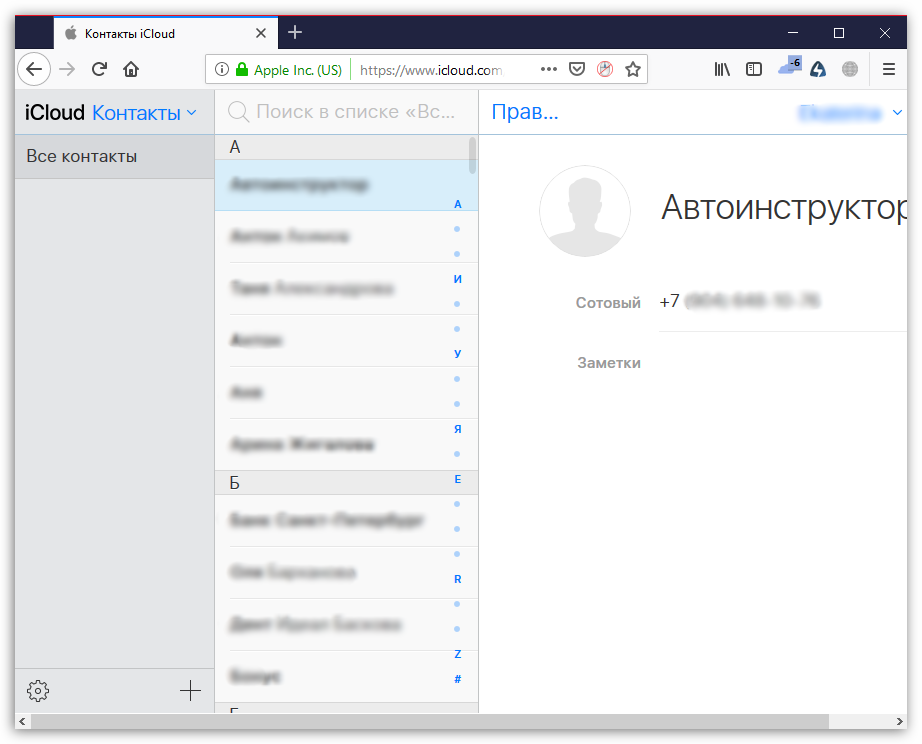Image resolution: width=922 pixels, height=744 pixels.
Task: Click the Прав... edit button
Action: click(525, 111)
